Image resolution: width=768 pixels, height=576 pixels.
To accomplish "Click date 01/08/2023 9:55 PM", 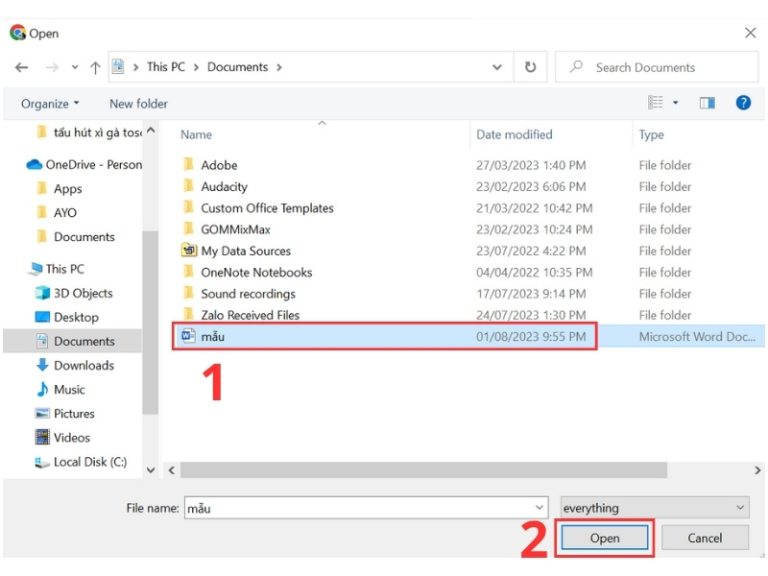I will [531, 336].
